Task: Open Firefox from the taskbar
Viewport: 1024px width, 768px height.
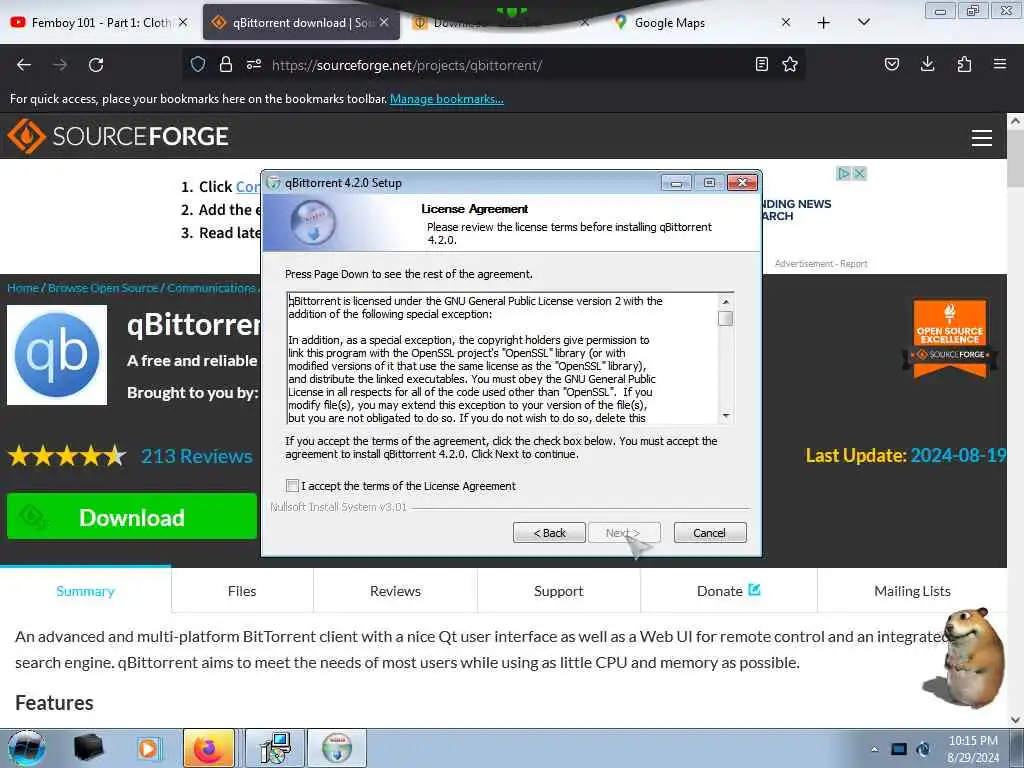Action: [208, 748]
